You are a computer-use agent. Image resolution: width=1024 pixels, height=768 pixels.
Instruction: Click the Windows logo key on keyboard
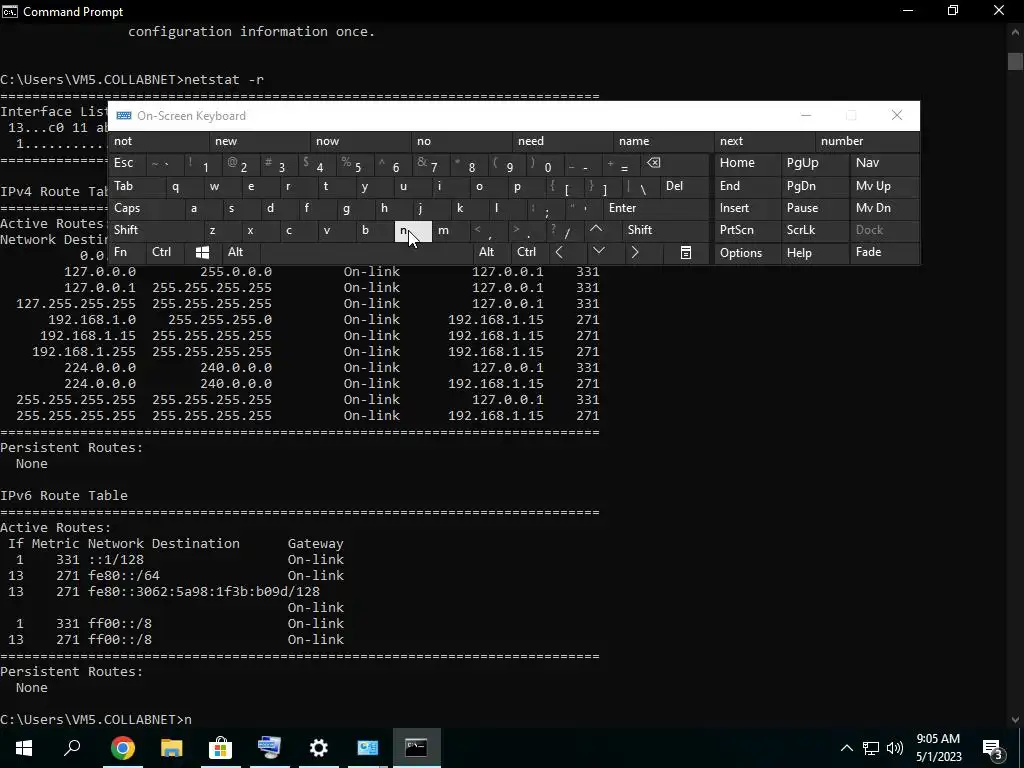(202, 252)
